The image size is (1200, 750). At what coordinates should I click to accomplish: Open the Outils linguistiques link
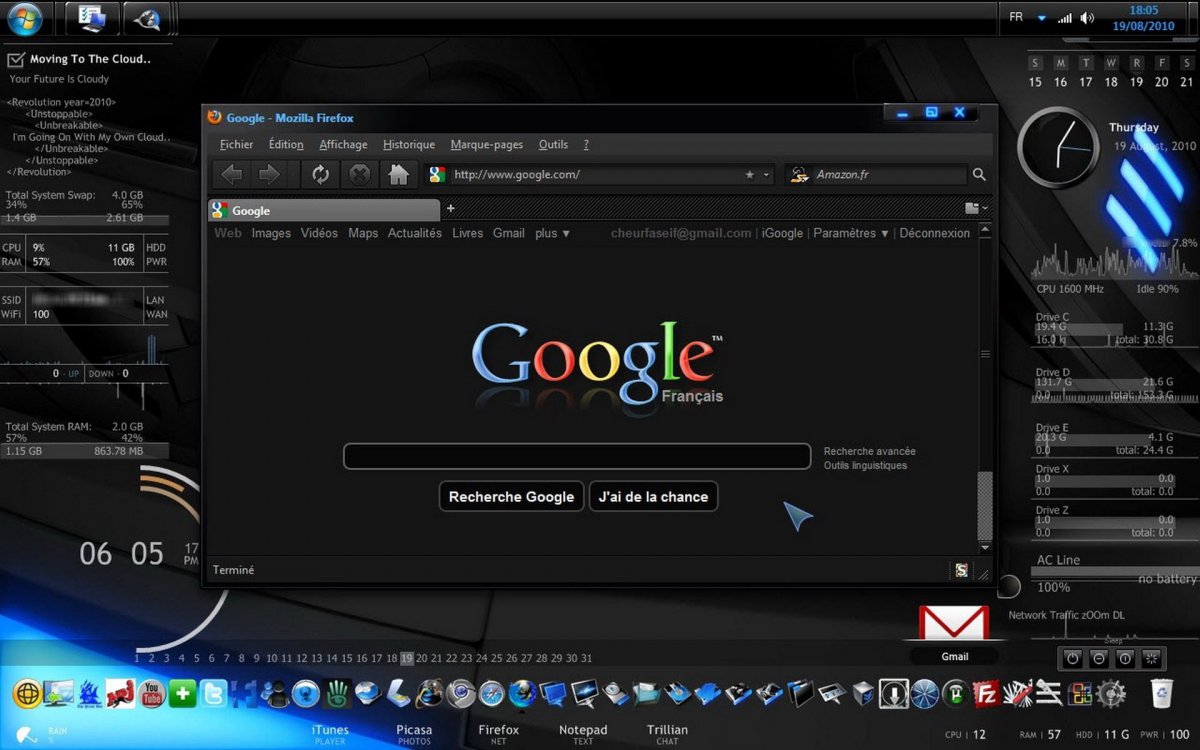866,465
